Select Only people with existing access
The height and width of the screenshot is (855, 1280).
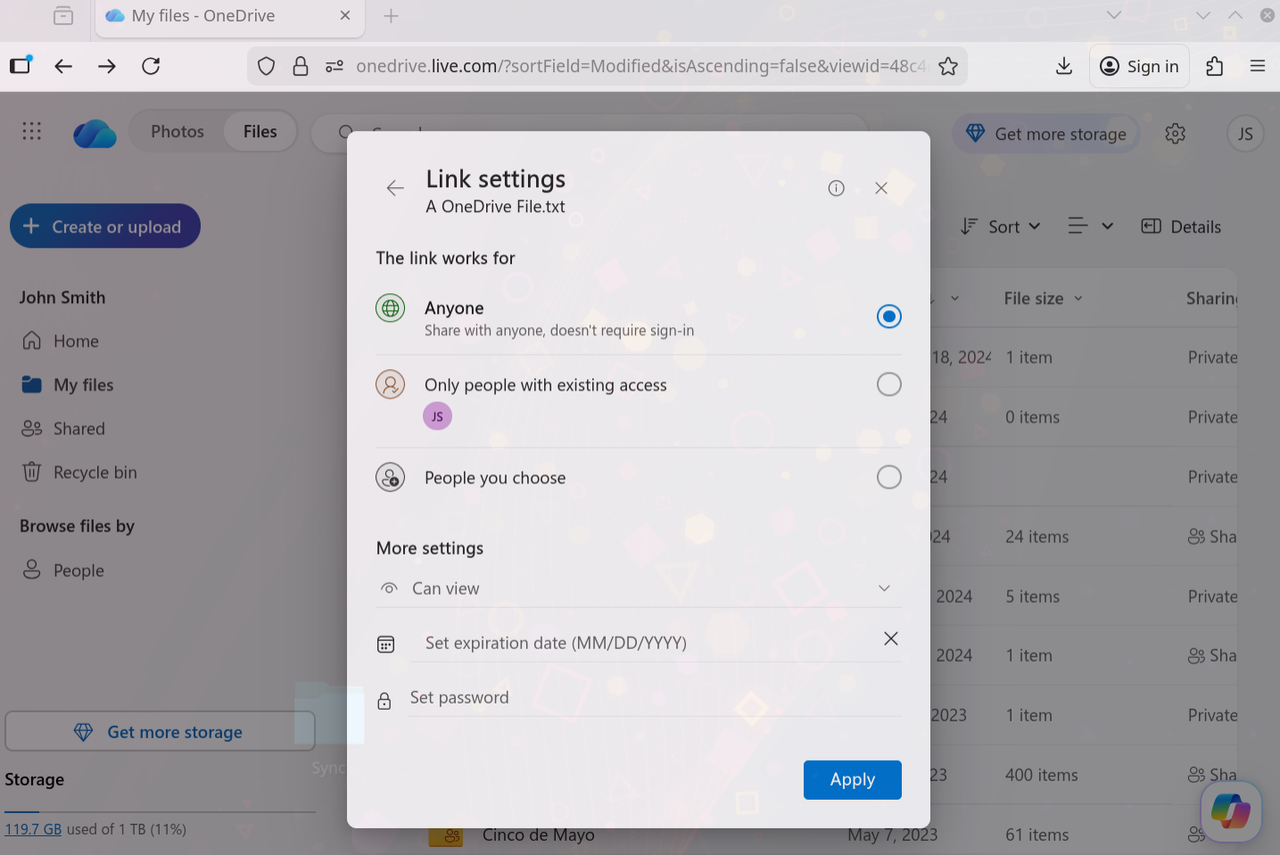point(888,383)
